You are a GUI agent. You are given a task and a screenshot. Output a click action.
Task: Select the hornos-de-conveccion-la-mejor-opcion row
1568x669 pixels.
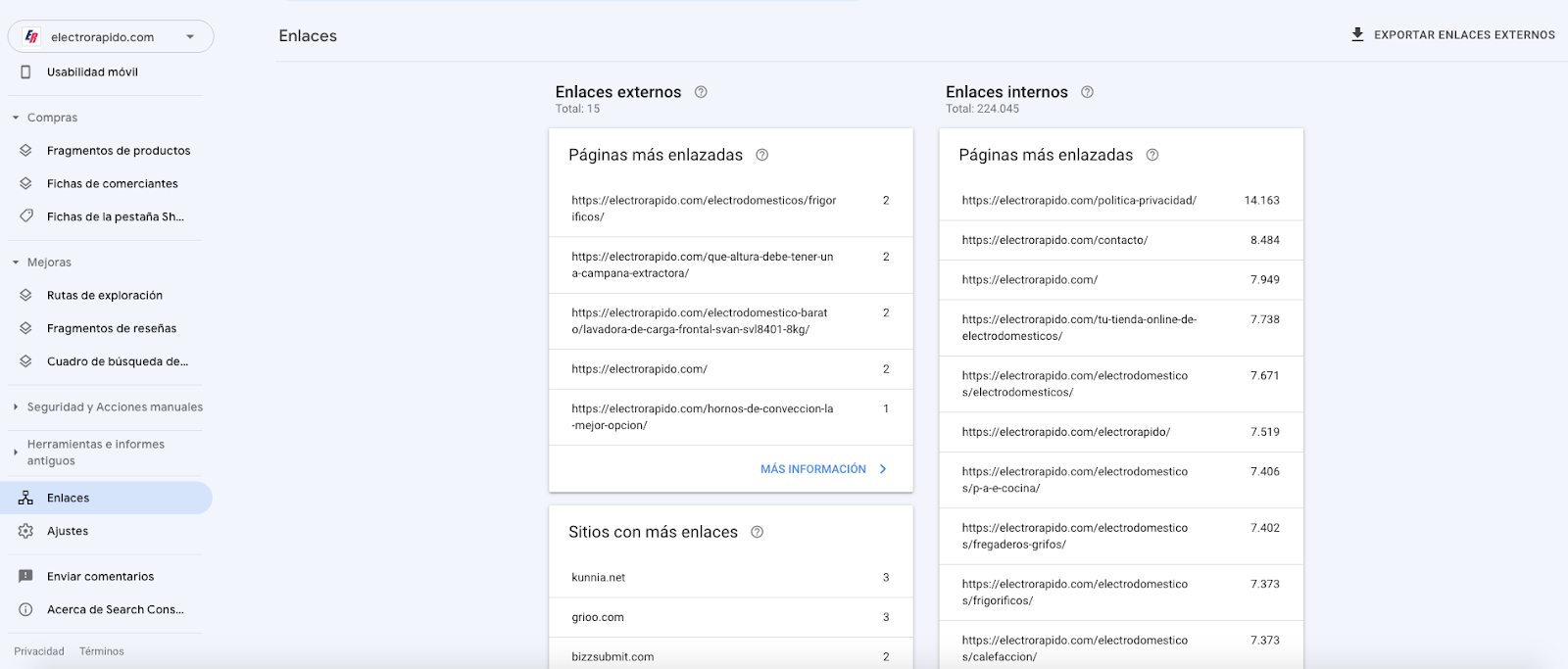point(731,417)
